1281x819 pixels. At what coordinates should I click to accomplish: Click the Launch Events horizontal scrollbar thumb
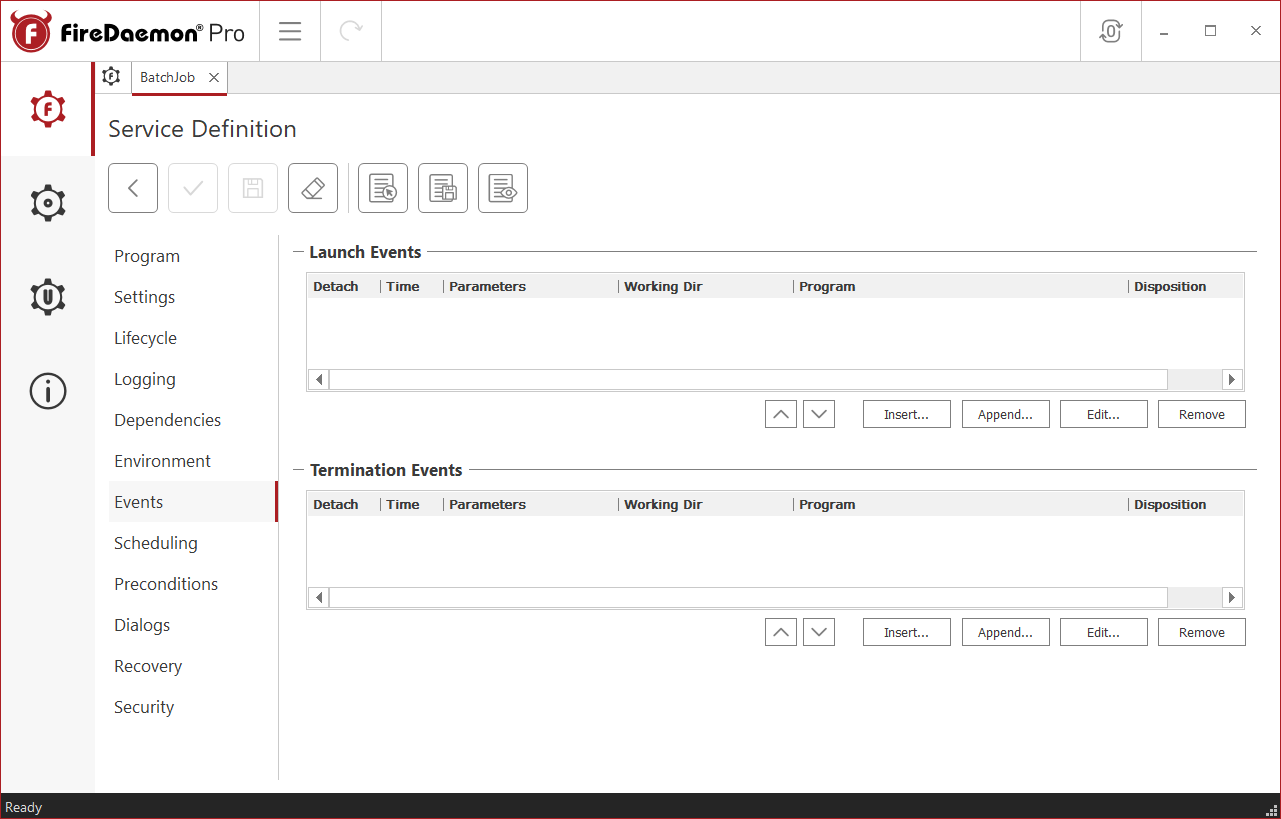coord(748,380)
